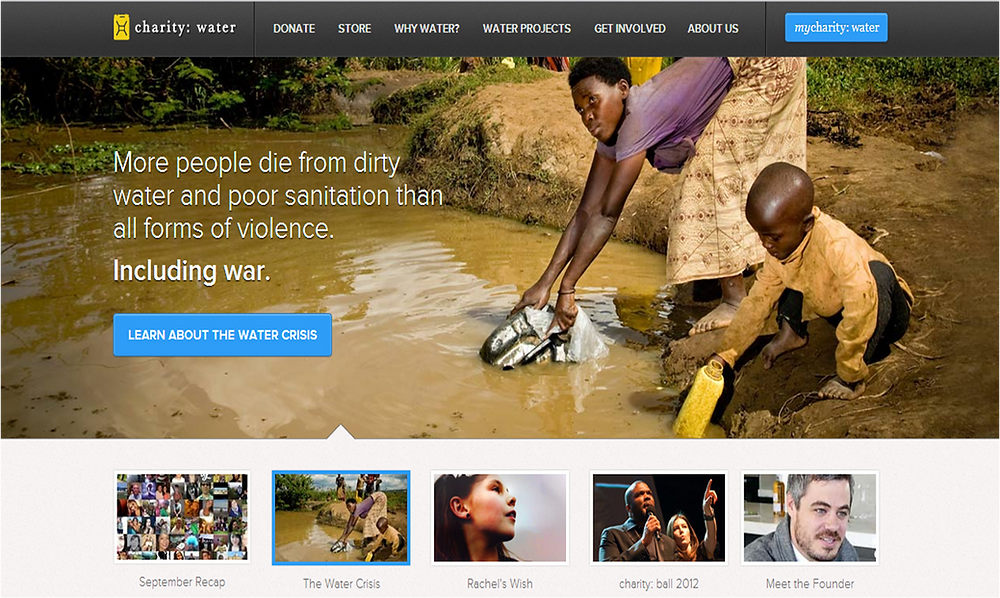This screenshot has height=598, width=1000.
Task: Select the September Recap collage thumbnail
Action: click(x=182, y=517)
